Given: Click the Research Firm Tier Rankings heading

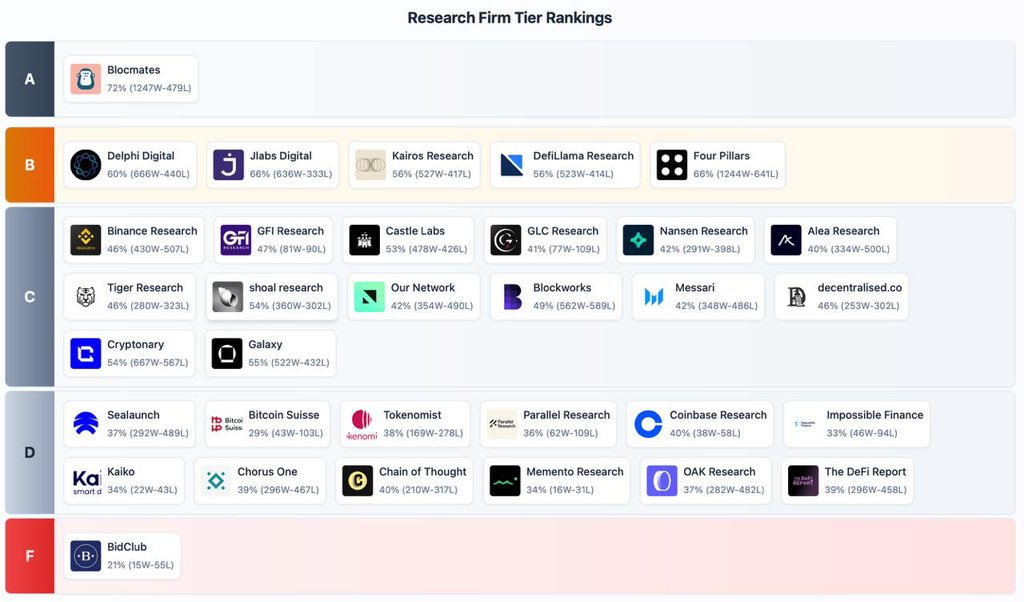Looking at the screenshot, I should (x=509, y=18).
